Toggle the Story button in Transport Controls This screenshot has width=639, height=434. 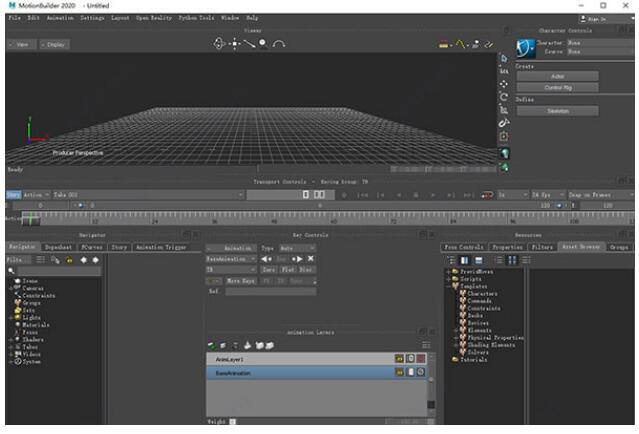click(13, 195)
